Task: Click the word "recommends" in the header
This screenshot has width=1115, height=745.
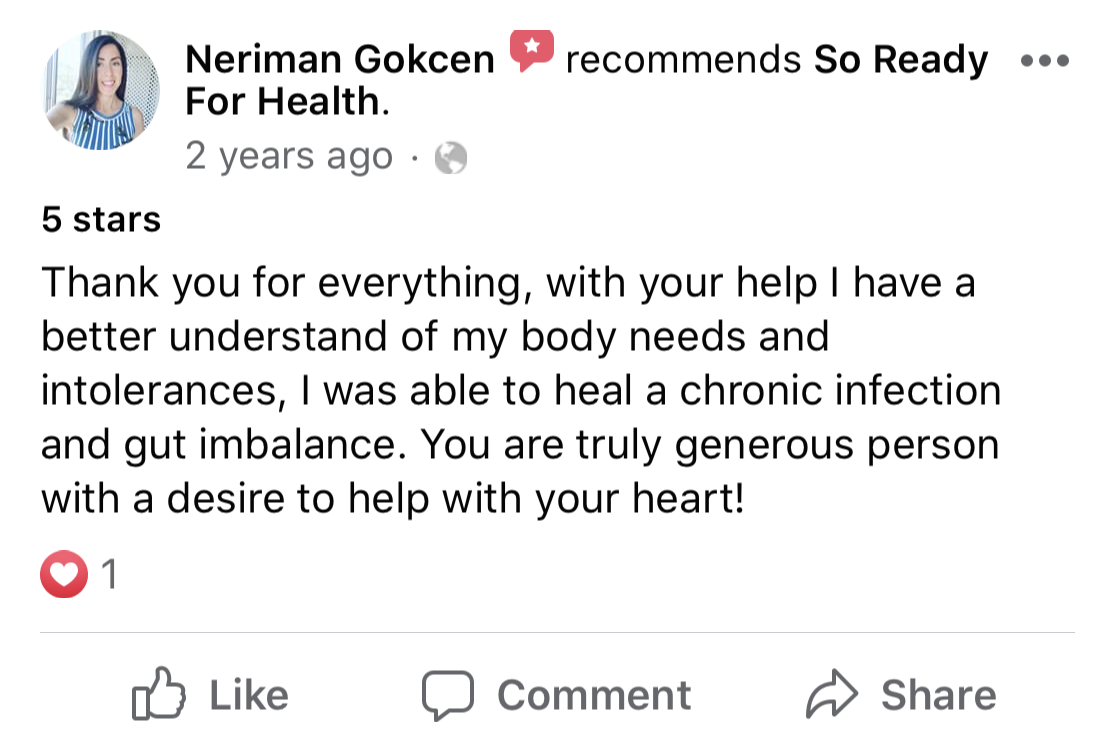Action: (683, 61)
